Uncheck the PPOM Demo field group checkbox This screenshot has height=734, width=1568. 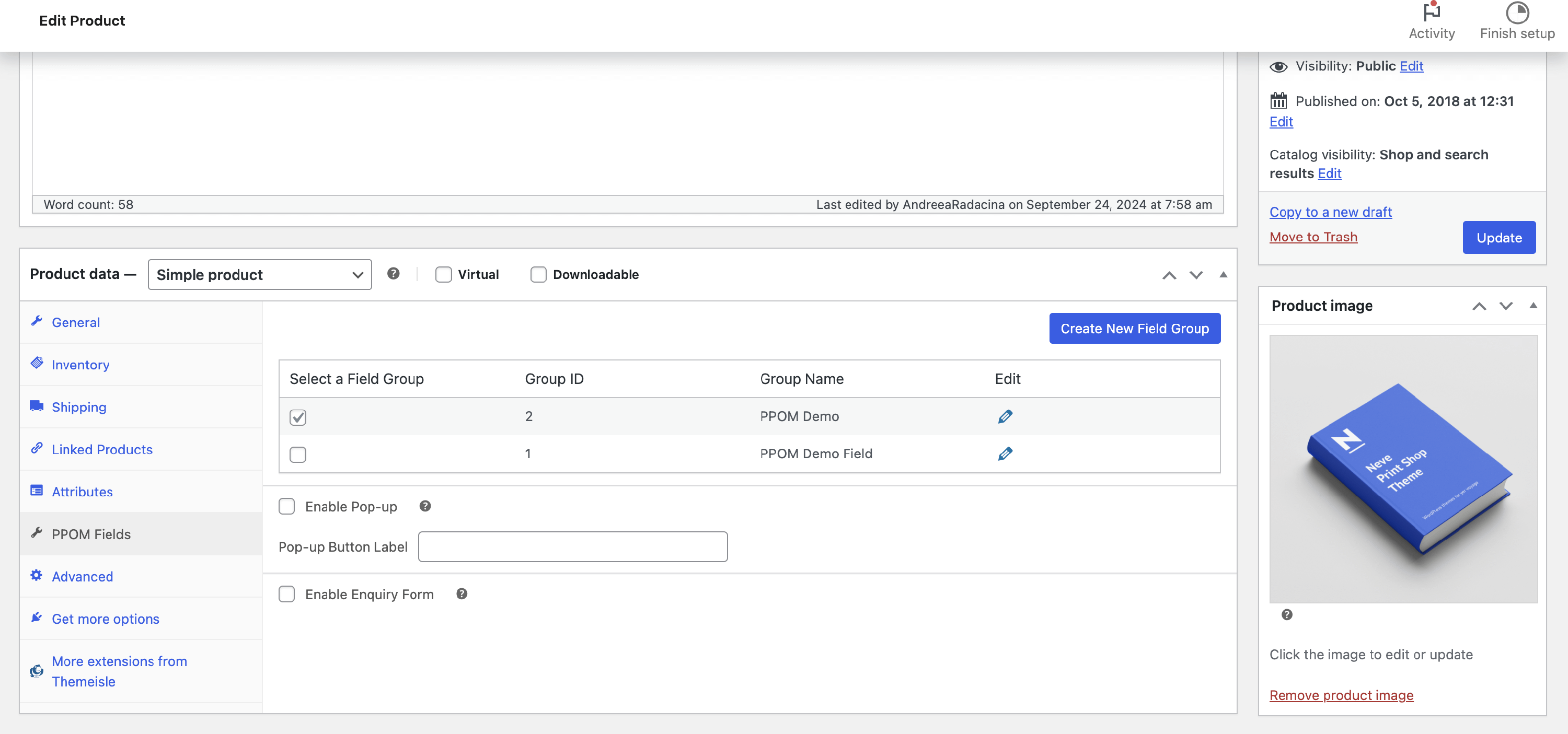[x=297, y=417]
